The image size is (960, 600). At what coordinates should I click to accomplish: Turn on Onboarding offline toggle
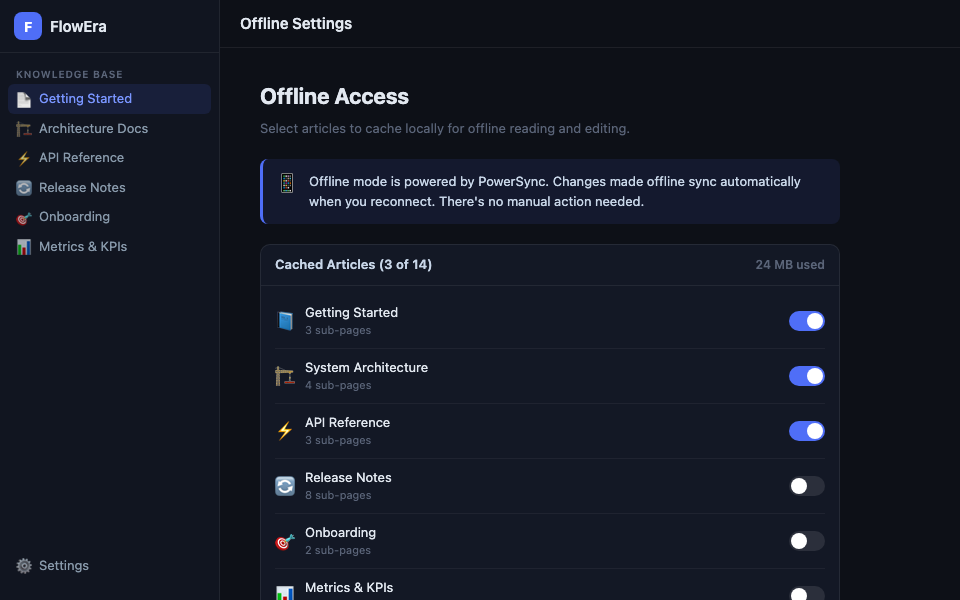[x=806, y=541]
